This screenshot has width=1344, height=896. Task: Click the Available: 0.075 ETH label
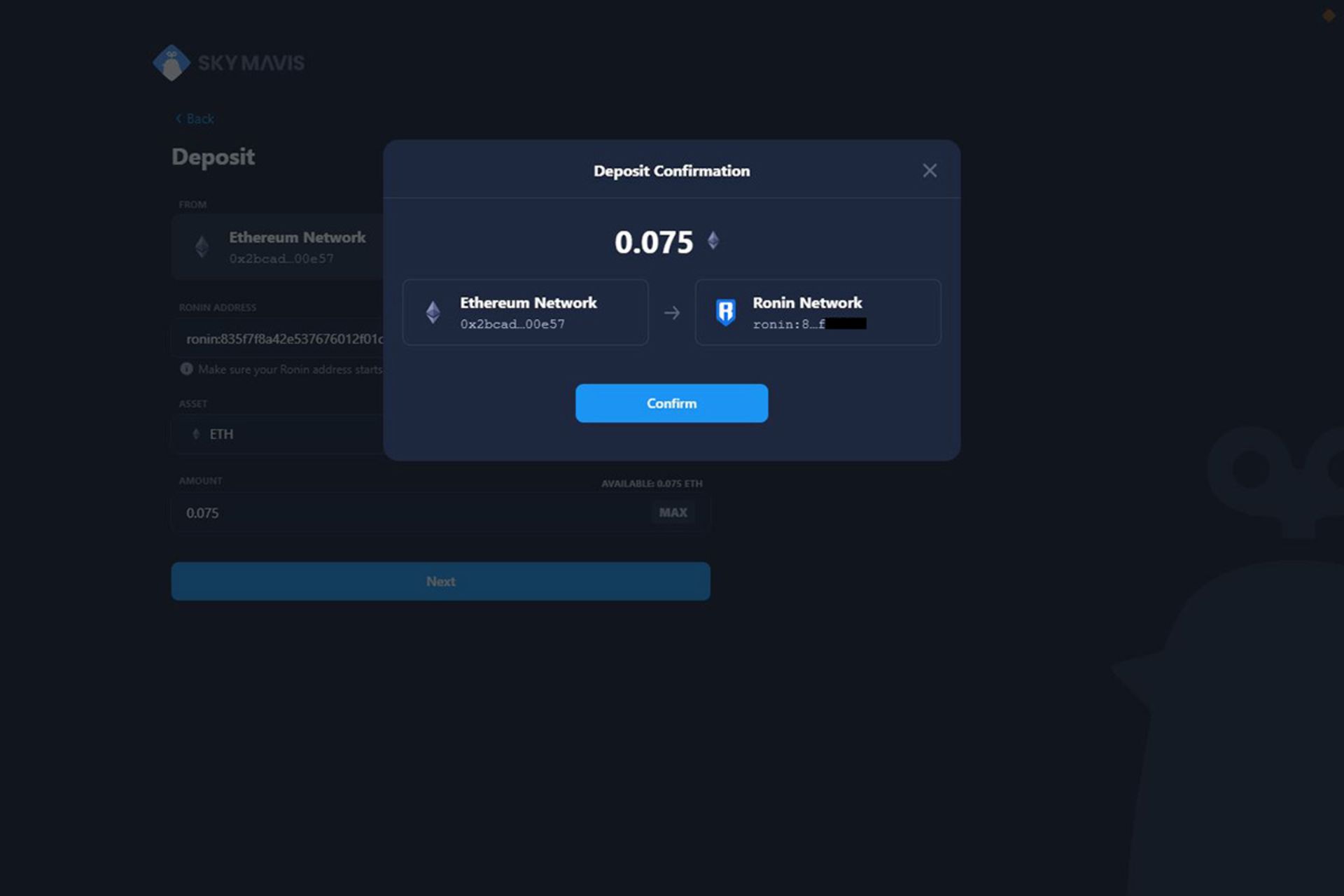[x=652, y=484]
